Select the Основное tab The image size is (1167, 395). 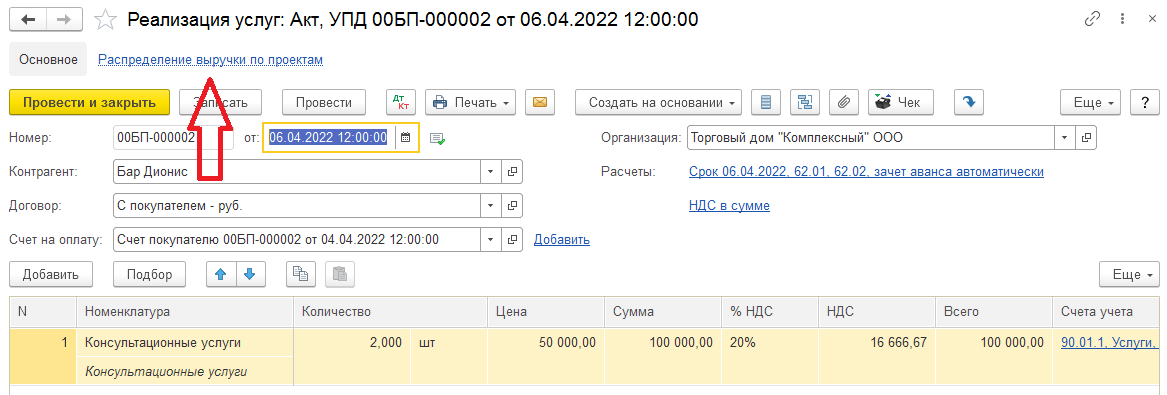pyautogui.click(x=48, y=60)
